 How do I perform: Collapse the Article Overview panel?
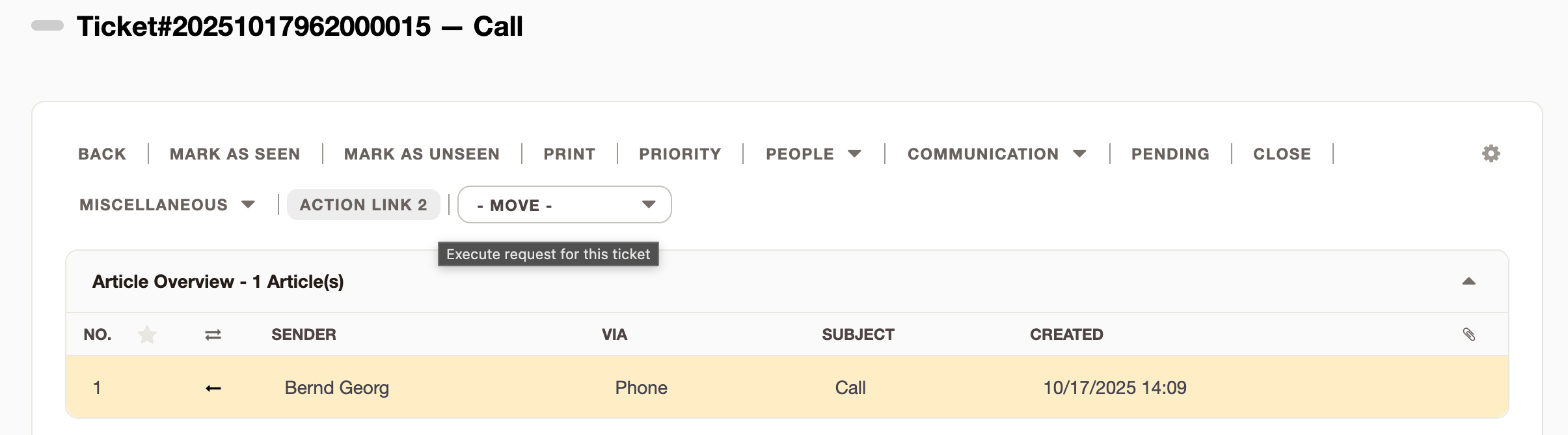1468,281
